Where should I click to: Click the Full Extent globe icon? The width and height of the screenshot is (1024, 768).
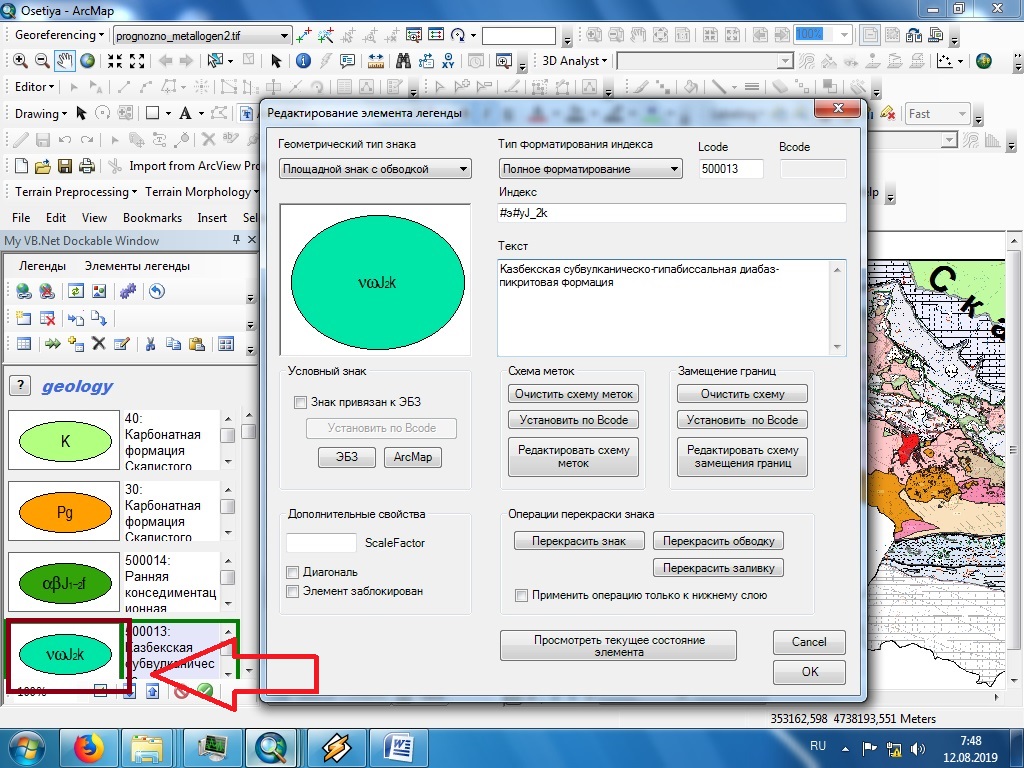[x=87, y=60]
